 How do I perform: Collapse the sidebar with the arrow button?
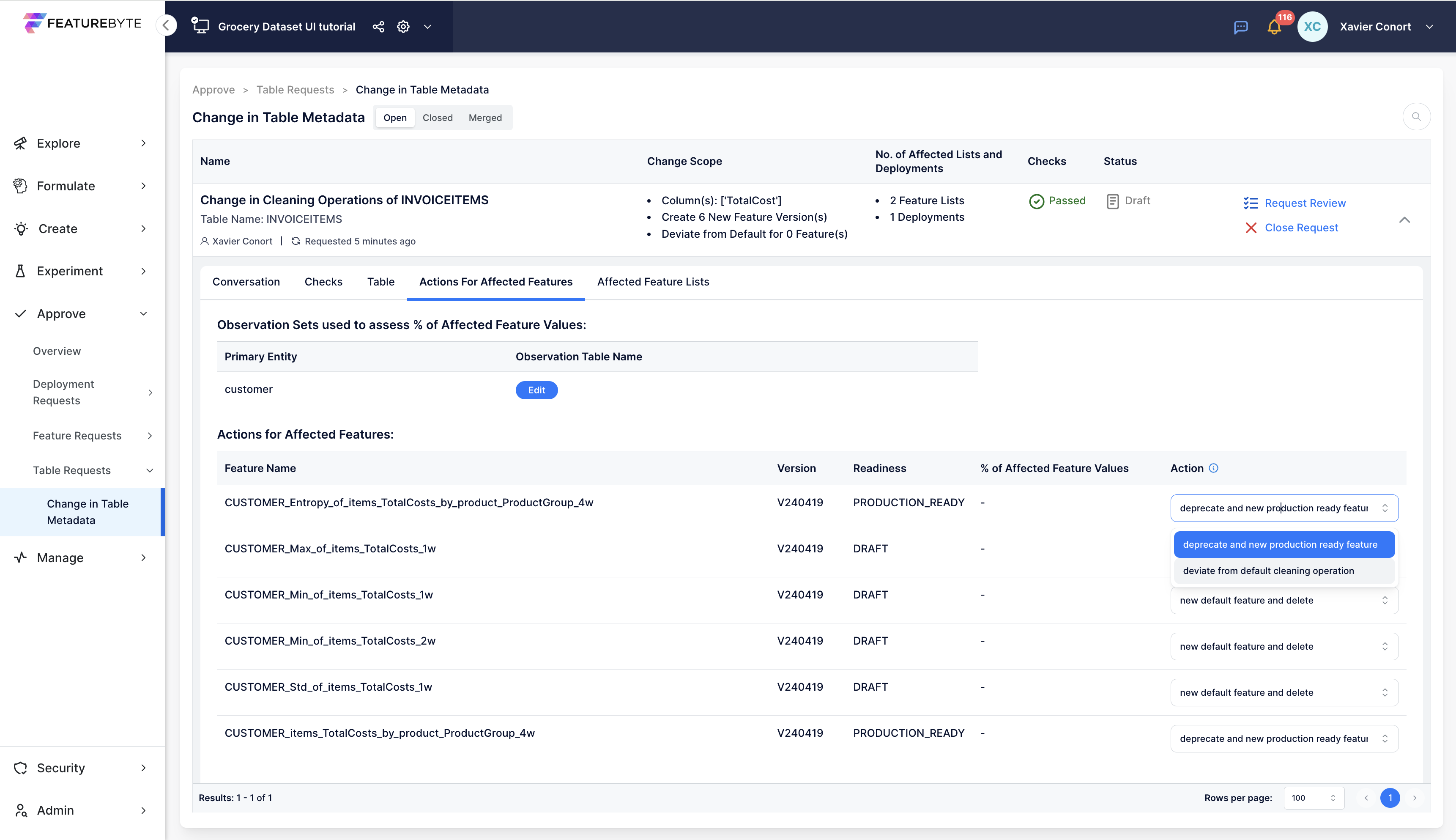[x=166, y=25]
